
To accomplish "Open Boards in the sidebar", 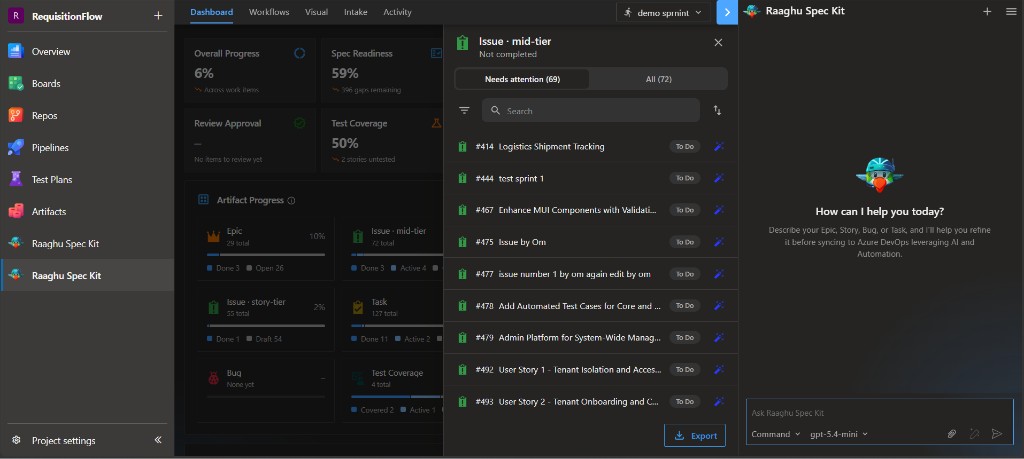I will click(87, 84).
